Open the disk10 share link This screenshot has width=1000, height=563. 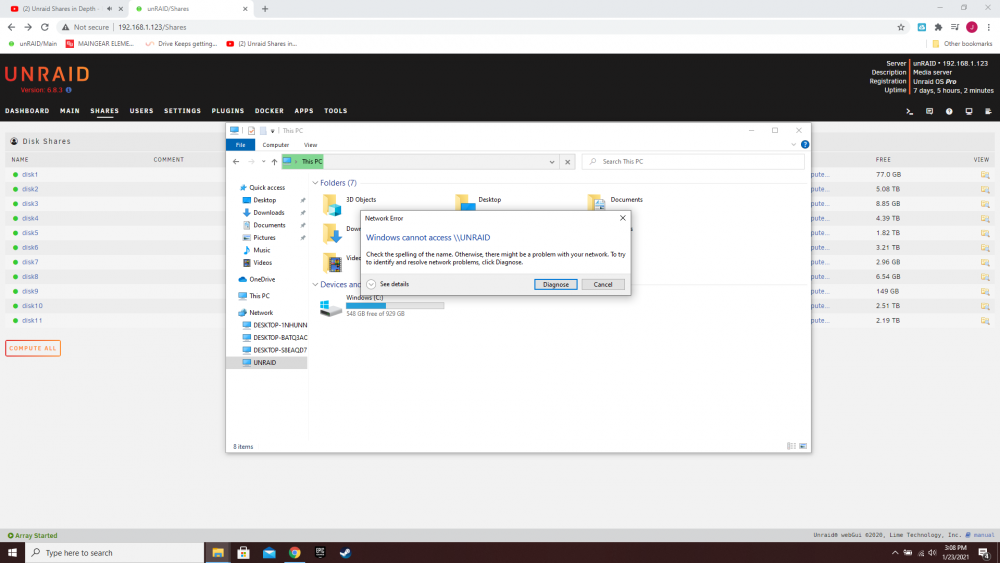pos(32,306)
